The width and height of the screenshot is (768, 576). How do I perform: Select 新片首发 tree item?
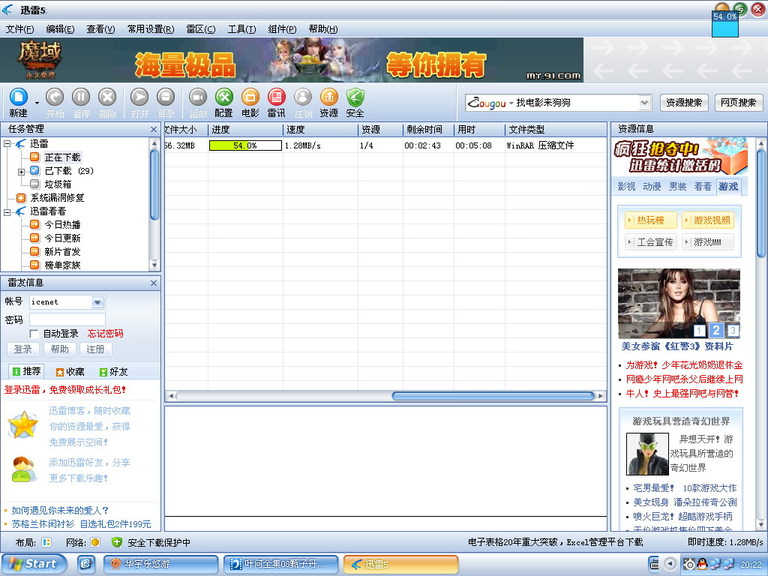click(x=62, y=252)
